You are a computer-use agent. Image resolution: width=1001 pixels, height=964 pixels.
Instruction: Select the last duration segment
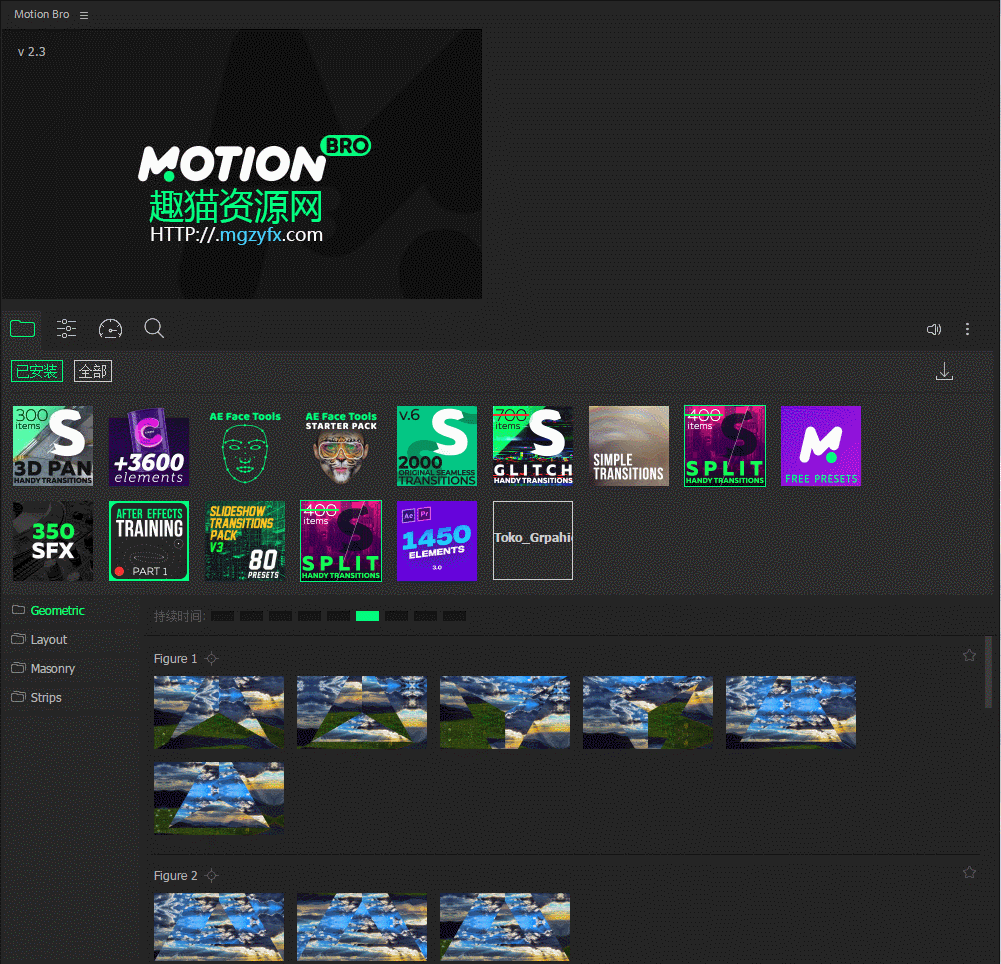pyautogui.click(x=454, y=616)
